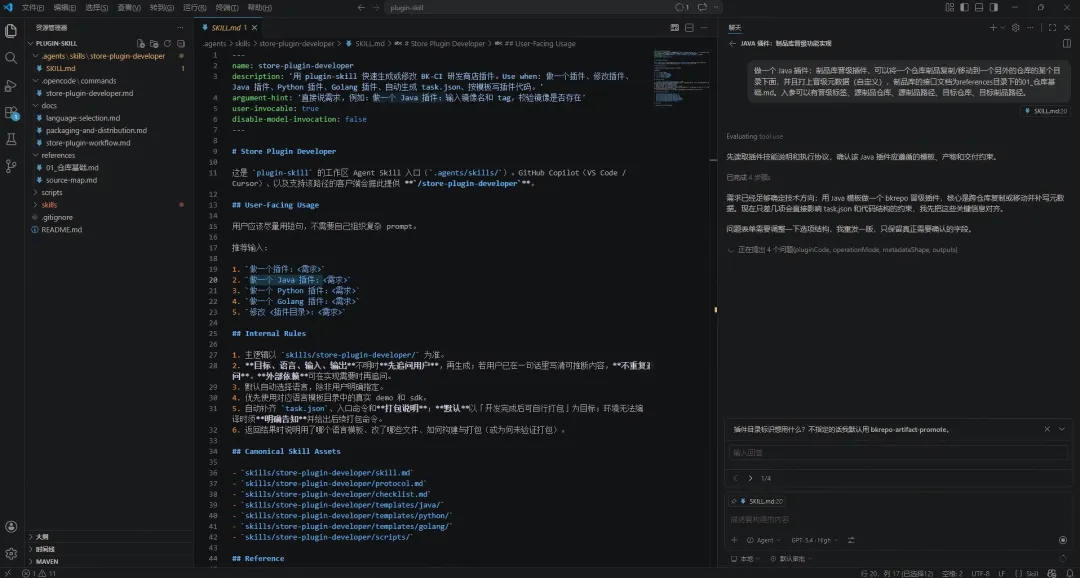Open the Explorer view in activity bar
This screenshot has height=578, width=1080.
[11, 31]
